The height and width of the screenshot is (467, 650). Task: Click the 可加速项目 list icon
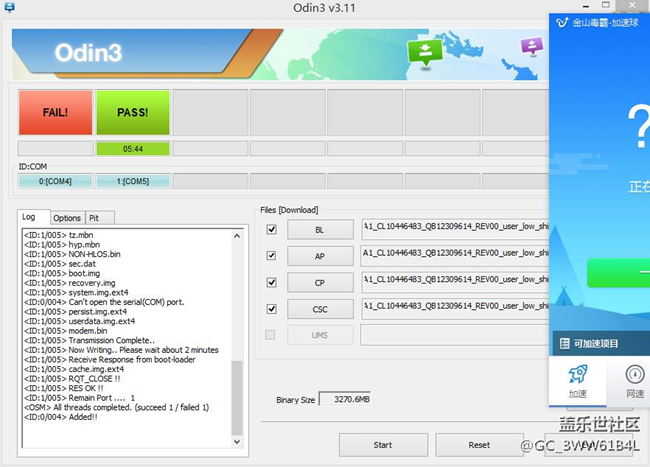point(563,343)
